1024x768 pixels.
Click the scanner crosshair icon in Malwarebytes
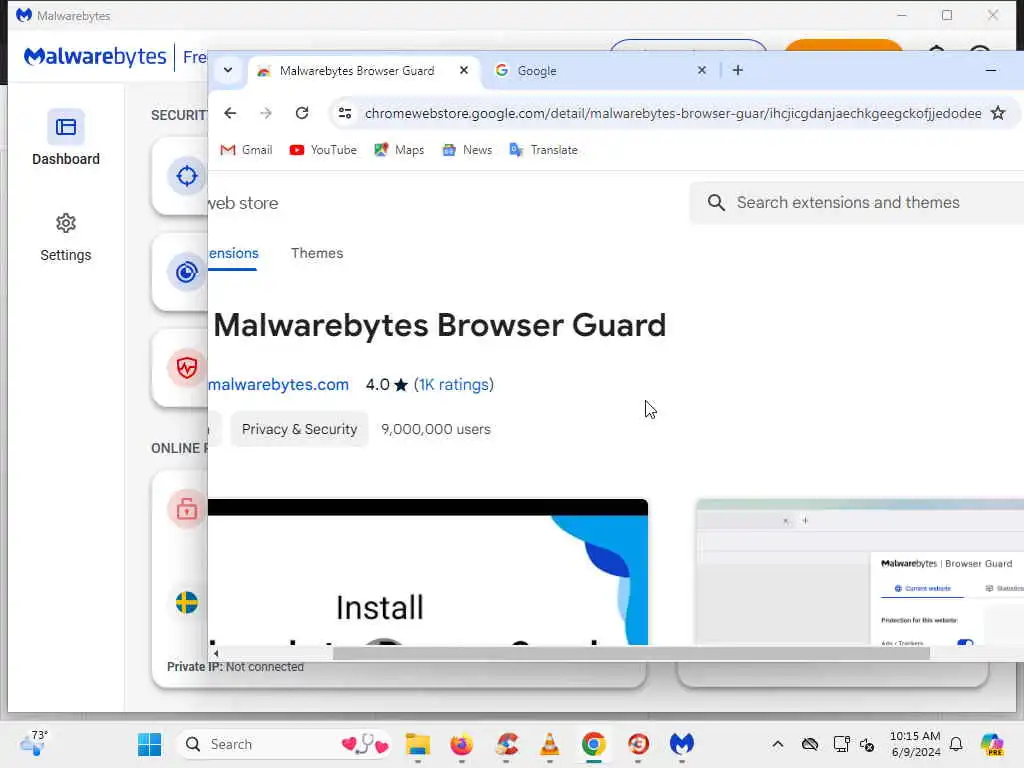pos(186,176)
